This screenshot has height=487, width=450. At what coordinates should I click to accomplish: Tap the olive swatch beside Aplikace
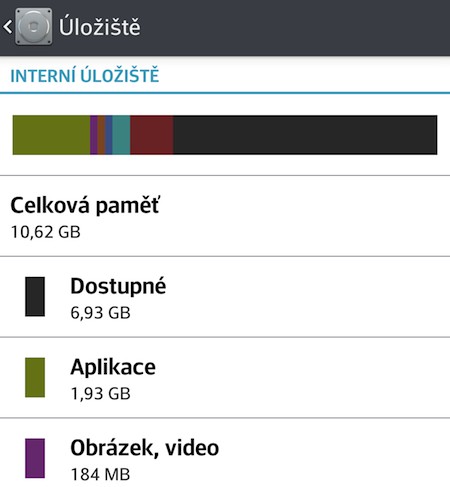(x=35, y=377)
